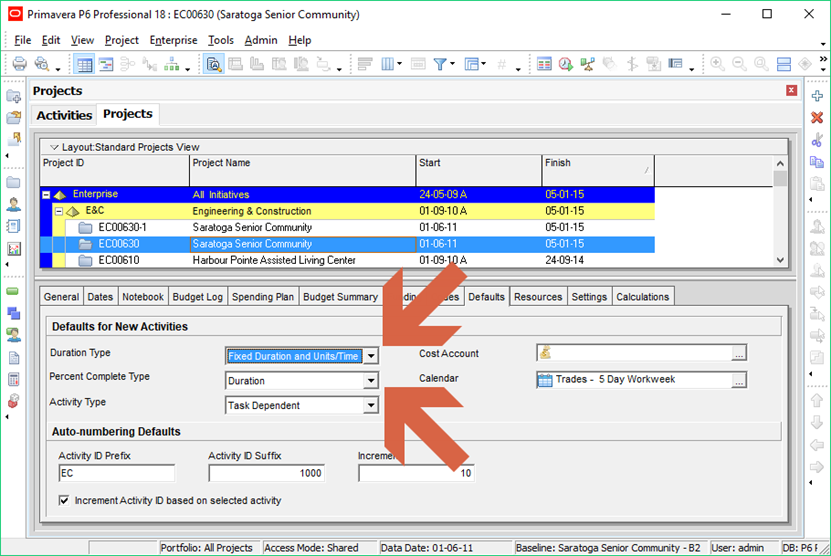The width and height of the screenshot is (831, 556).
Task: Click the Filter funnel icon
Action: [439, 64]
